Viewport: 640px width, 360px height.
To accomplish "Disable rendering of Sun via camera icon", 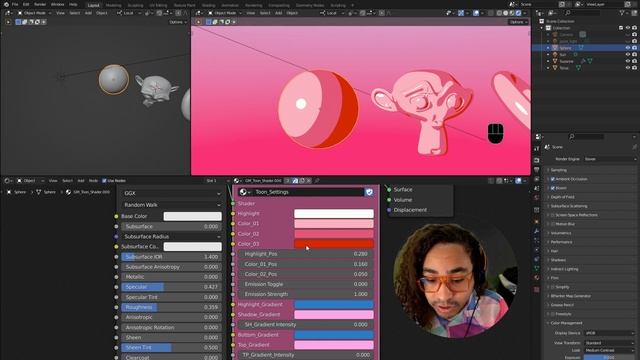I will 635,54.
